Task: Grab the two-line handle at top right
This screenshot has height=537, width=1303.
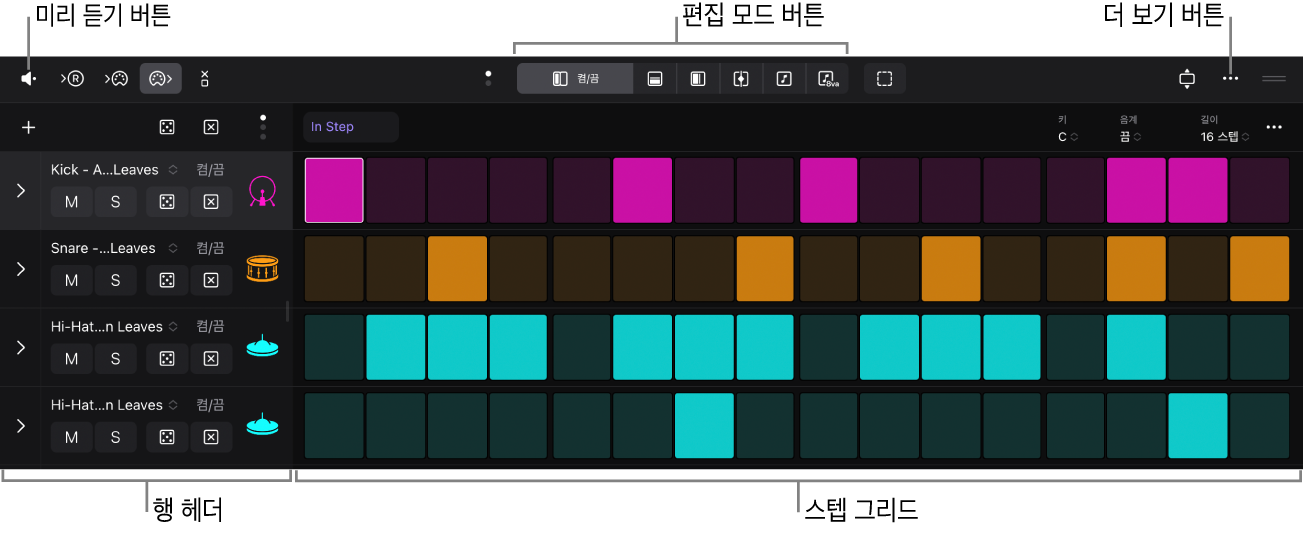Action: coord(1274,78)
